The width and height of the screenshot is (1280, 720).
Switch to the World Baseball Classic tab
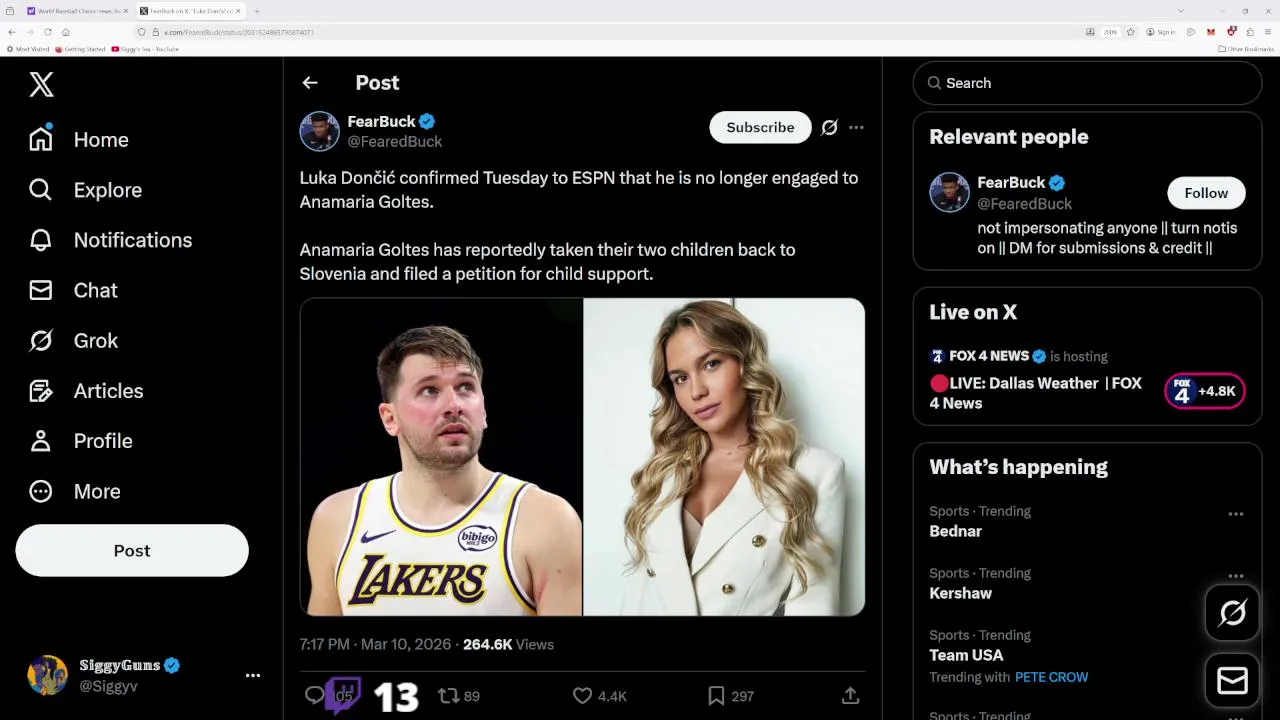(x=78, y=11)
